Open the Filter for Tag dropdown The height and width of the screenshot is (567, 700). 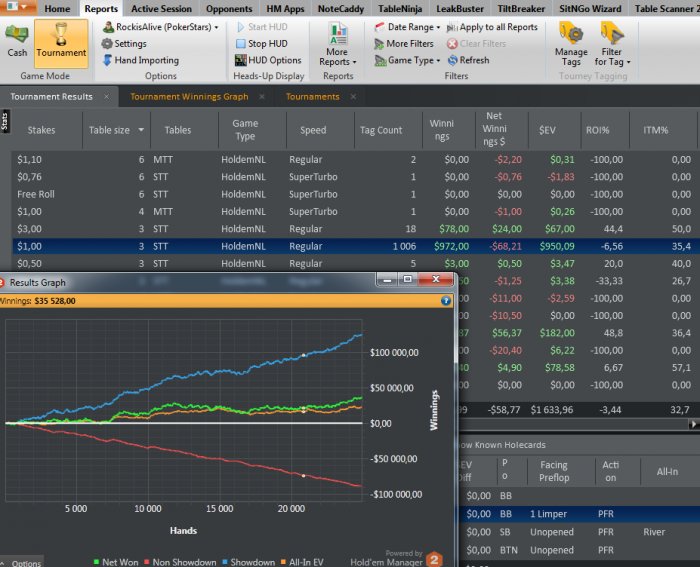tap(612, 45)
